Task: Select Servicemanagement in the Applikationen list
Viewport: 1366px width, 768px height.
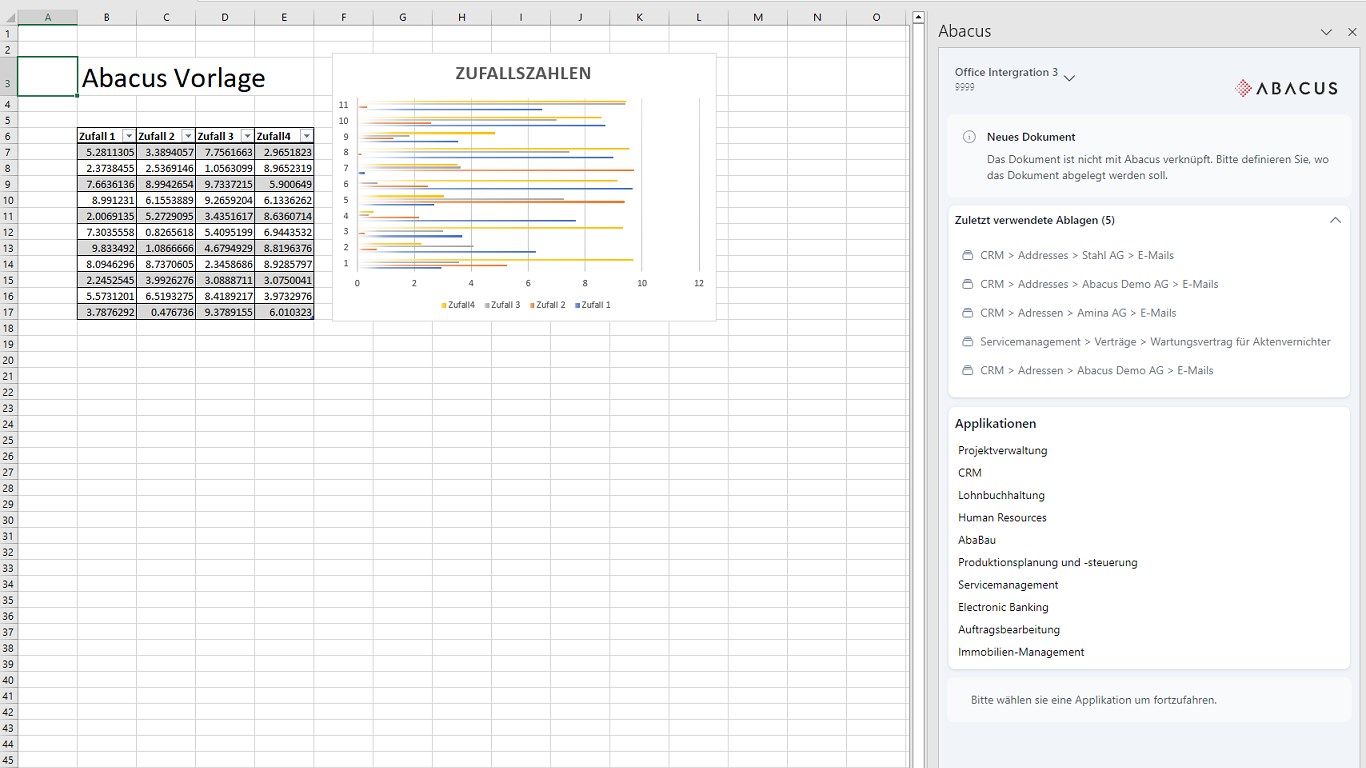Action: click(1008, 585)
